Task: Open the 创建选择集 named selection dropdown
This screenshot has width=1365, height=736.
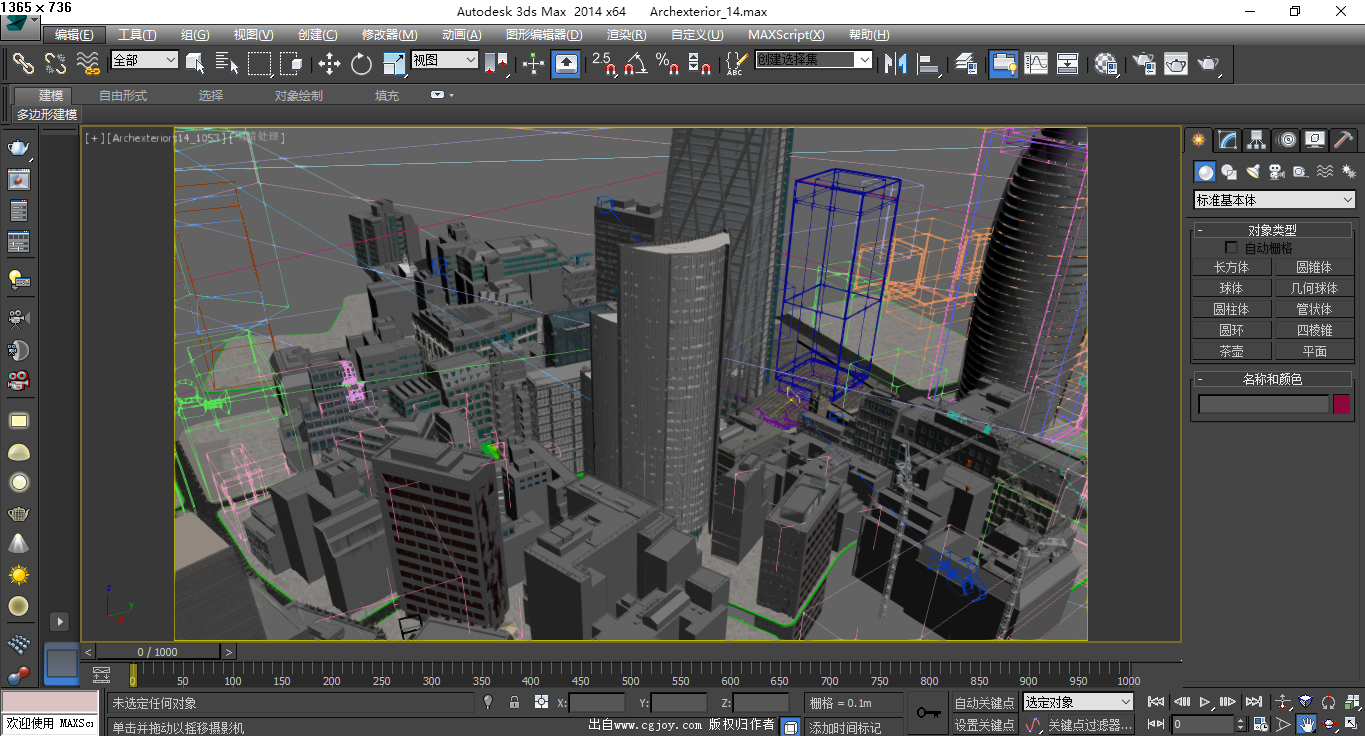Action: click(x=813, y=60)
